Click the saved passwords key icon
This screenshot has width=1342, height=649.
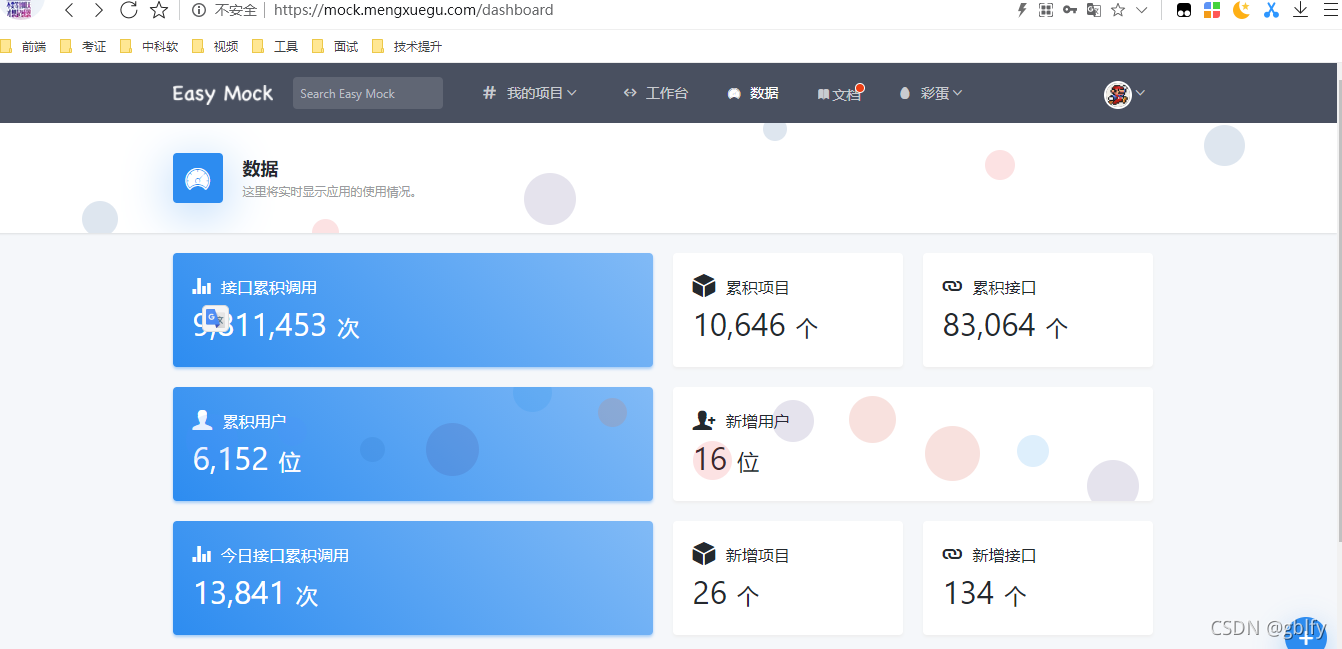1070,10
